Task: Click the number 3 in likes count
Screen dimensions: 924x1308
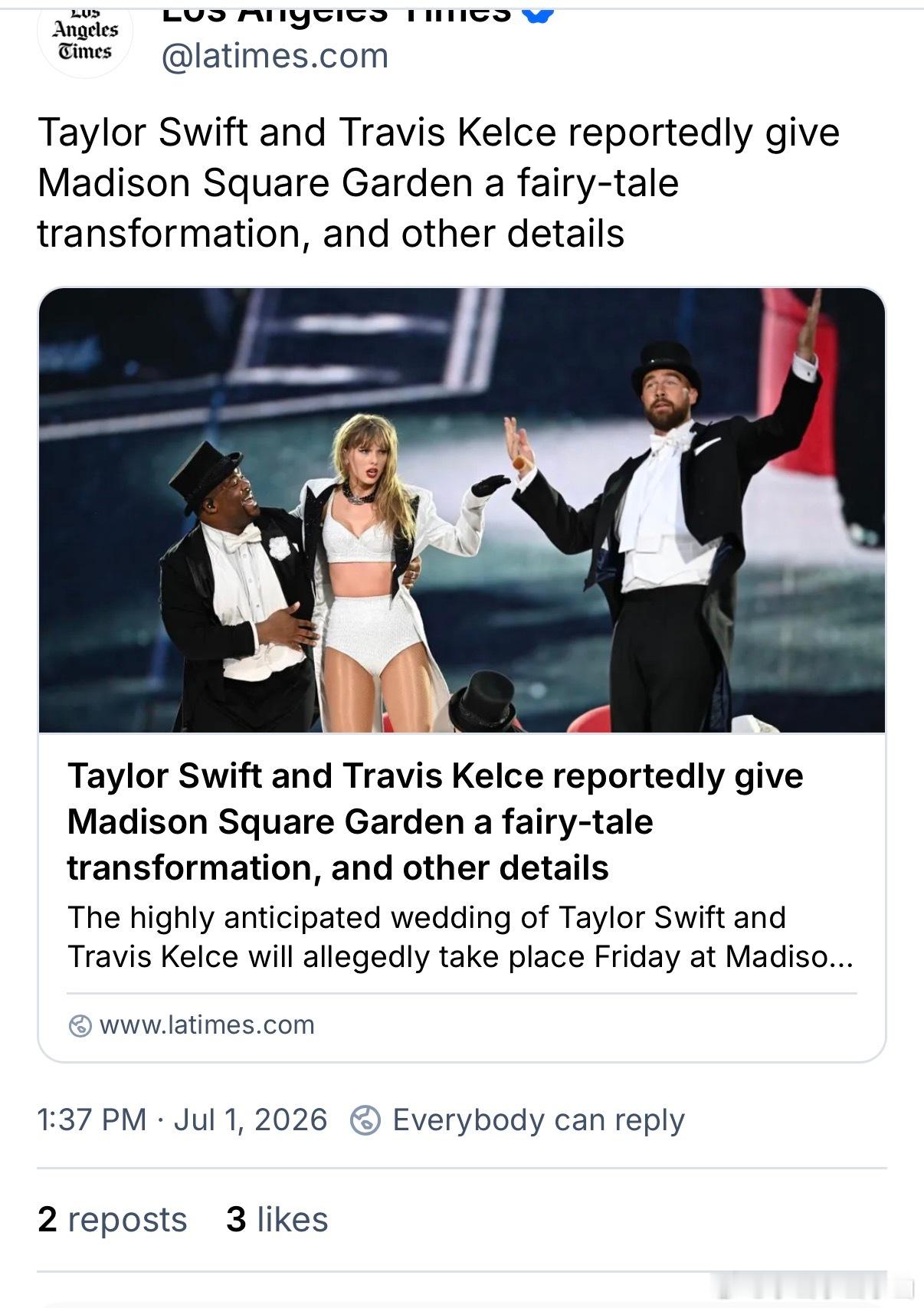Action: tap(236, 1219)
